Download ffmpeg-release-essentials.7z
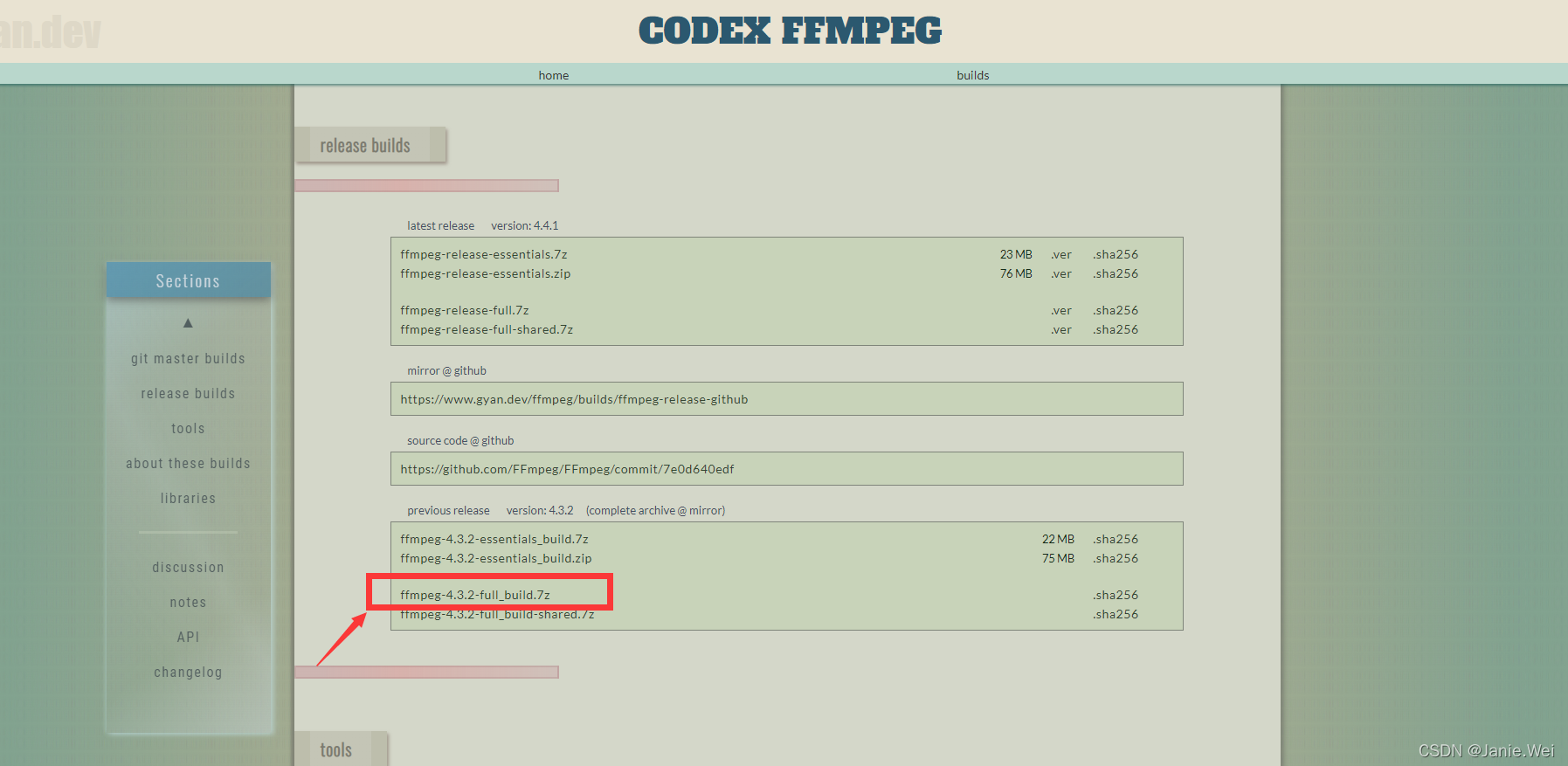 click(484, 255)
